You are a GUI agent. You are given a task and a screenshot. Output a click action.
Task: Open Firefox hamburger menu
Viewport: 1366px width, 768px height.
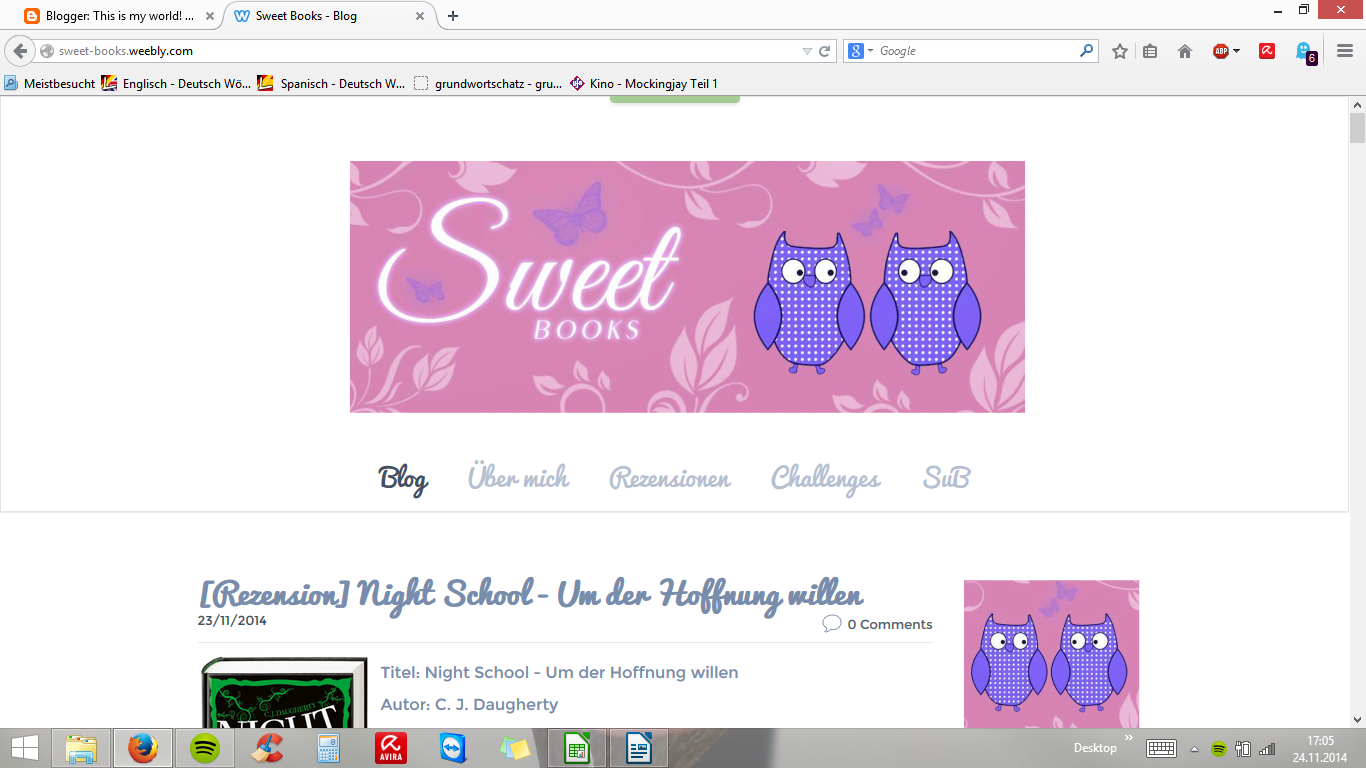tap(1345, 51)
